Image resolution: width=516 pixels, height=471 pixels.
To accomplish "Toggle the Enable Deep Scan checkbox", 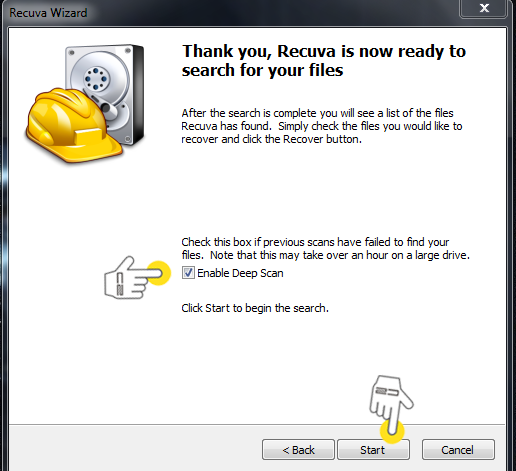I will [188, 273].
